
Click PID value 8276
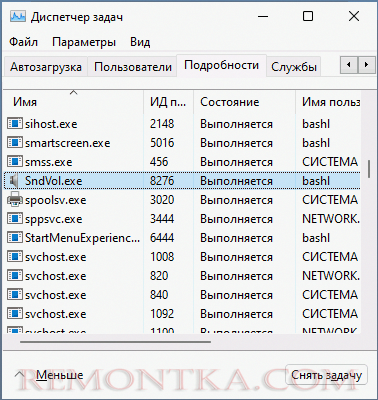coord(162,181)
